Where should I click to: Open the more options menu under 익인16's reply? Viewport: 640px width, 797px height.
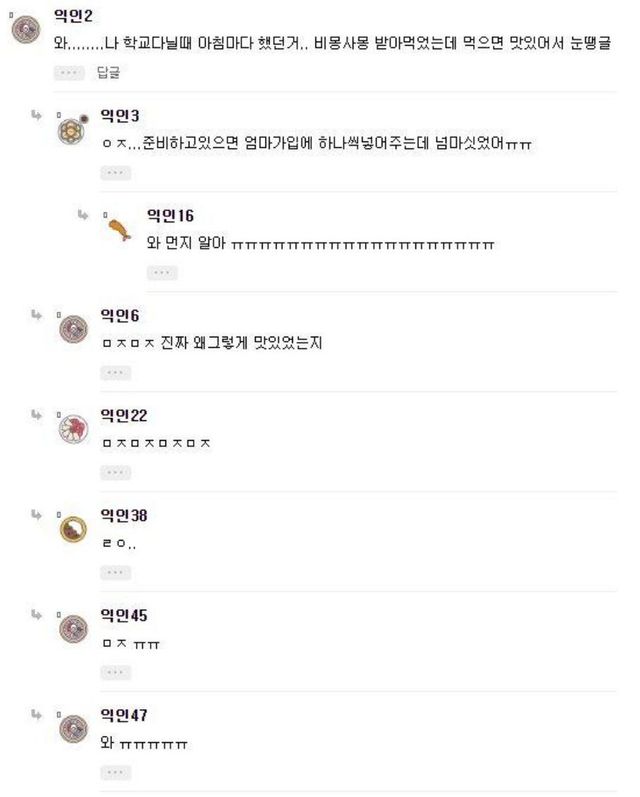[x=161, y=273]
